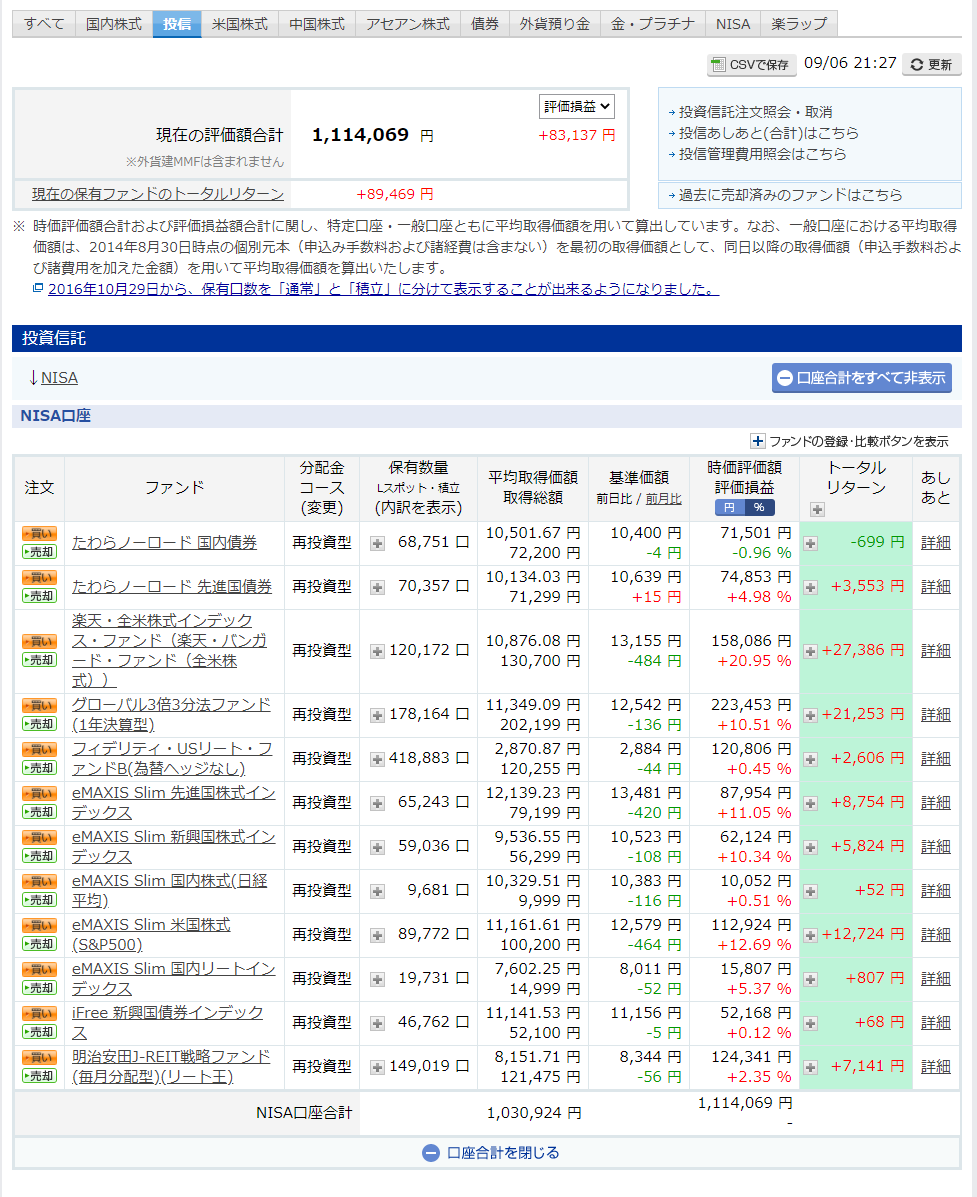
Task: Open the 楽ラップ tab
Action: coord(798,24)
